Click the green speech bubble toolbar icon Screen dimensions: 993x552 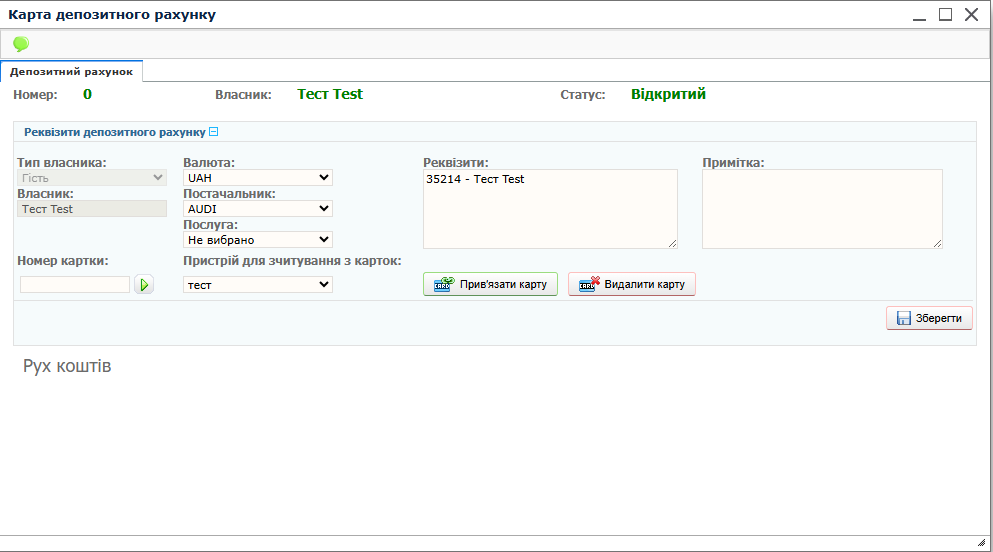click(21, 44)
